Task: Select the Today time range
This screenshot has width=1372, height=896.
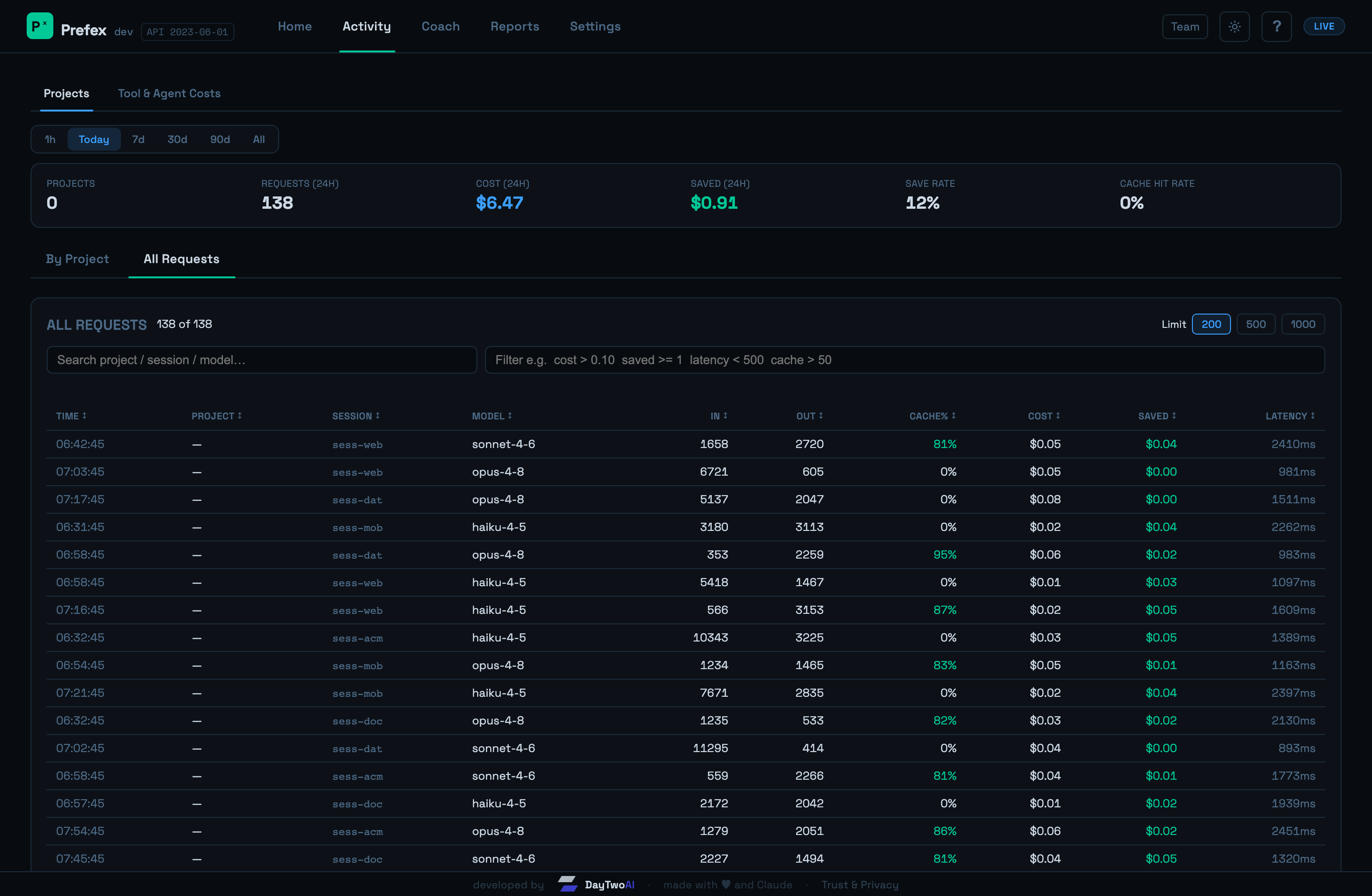Action: click(94, 139)
